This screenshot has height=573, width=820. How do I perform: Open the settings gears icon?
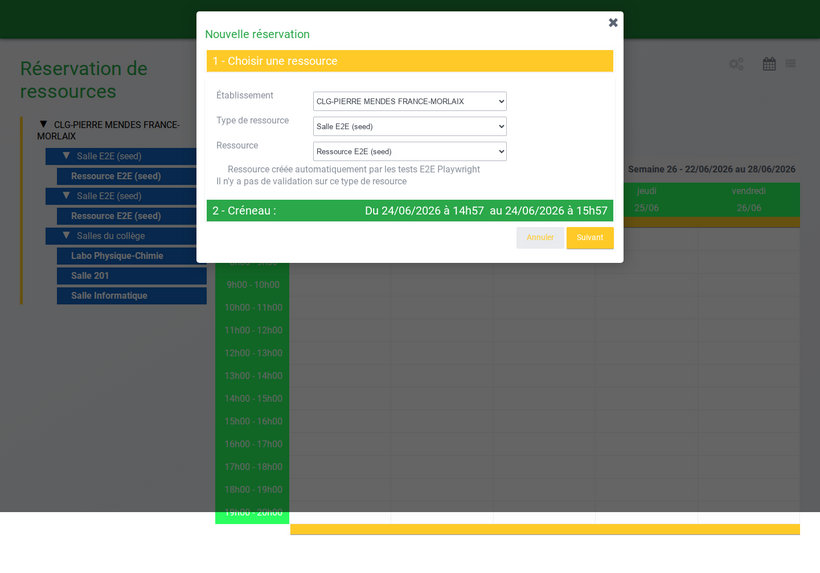[736, 64]
